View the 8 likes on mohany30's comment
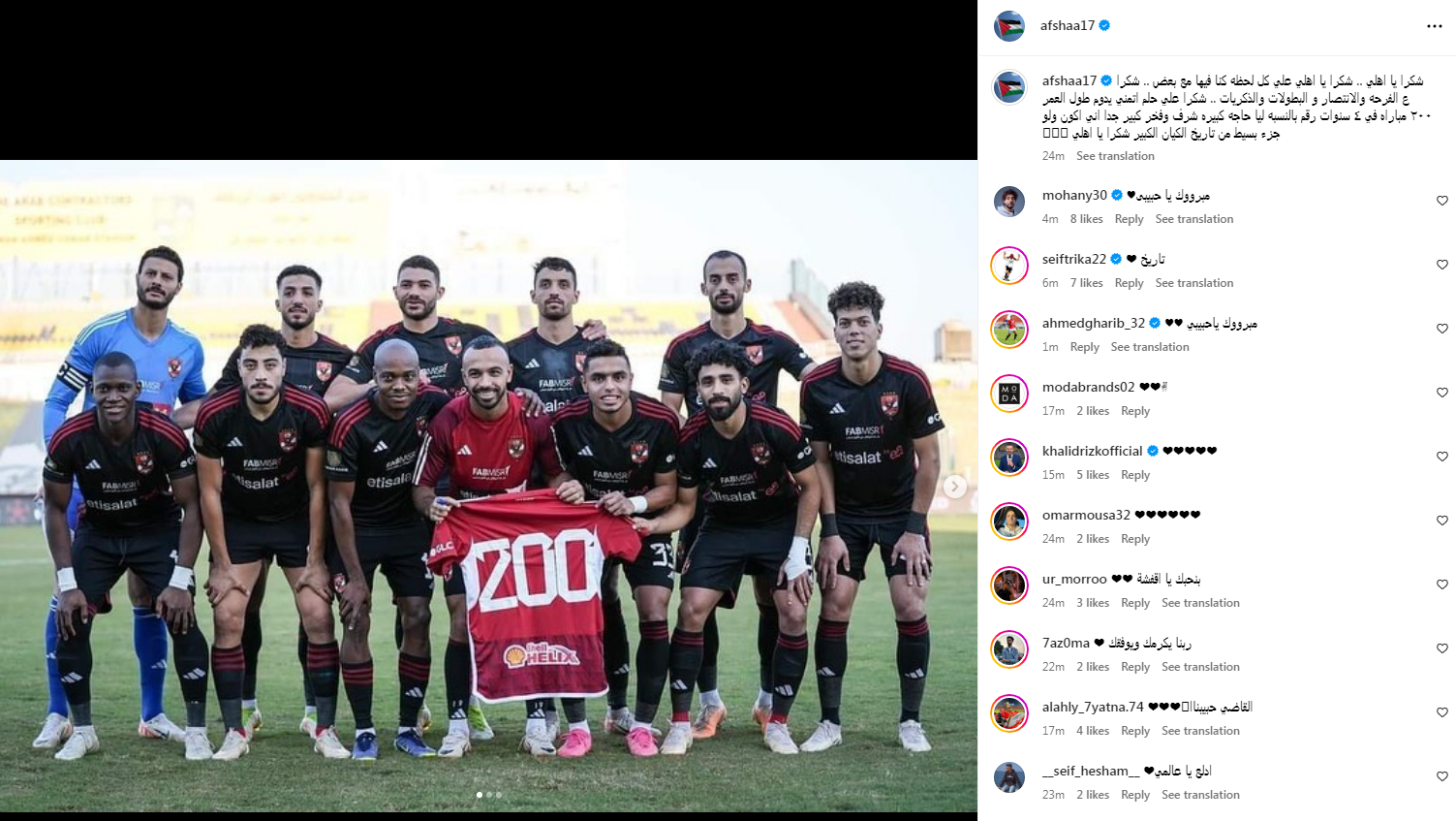The height and width of the screenshot is (821, 1456). [x=1086, y=219]
